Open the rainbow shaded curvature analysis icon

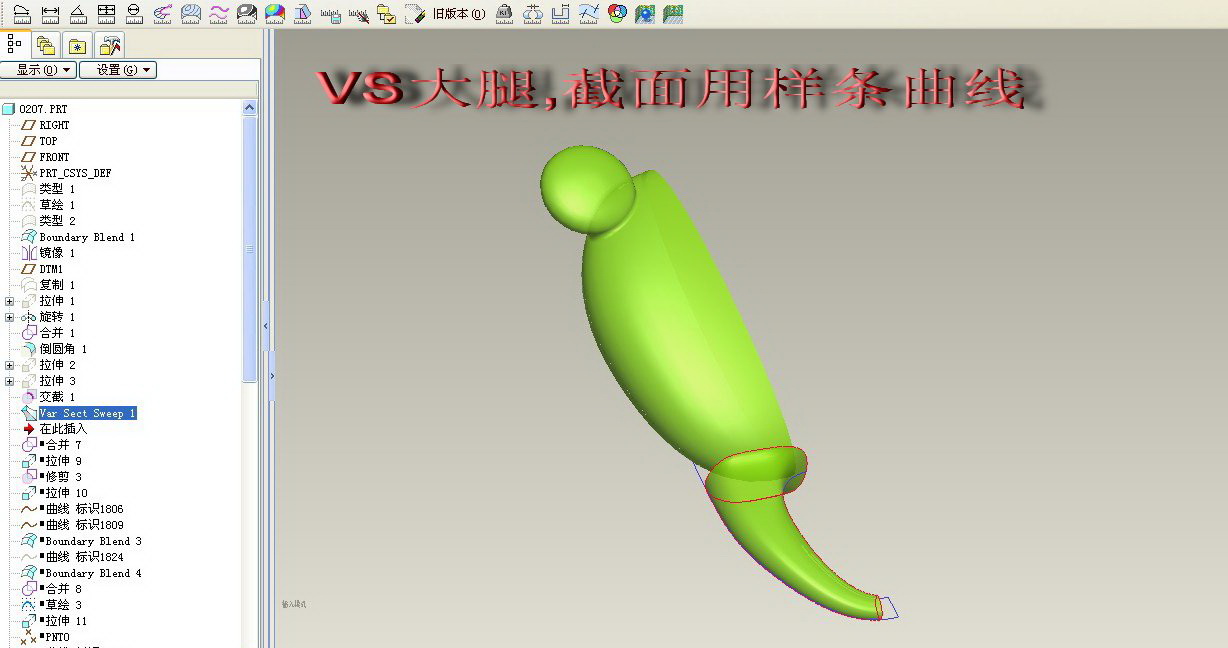(x=275, y=14)
